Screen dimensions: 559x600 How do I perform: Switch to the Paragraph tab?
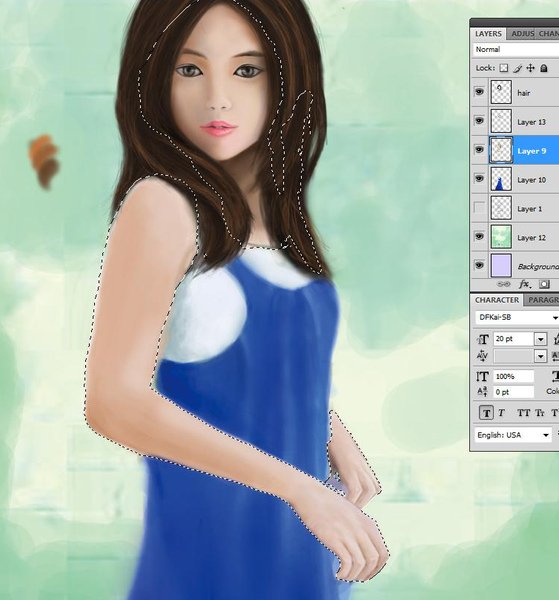pyautogui.click(x=543, y=300)
